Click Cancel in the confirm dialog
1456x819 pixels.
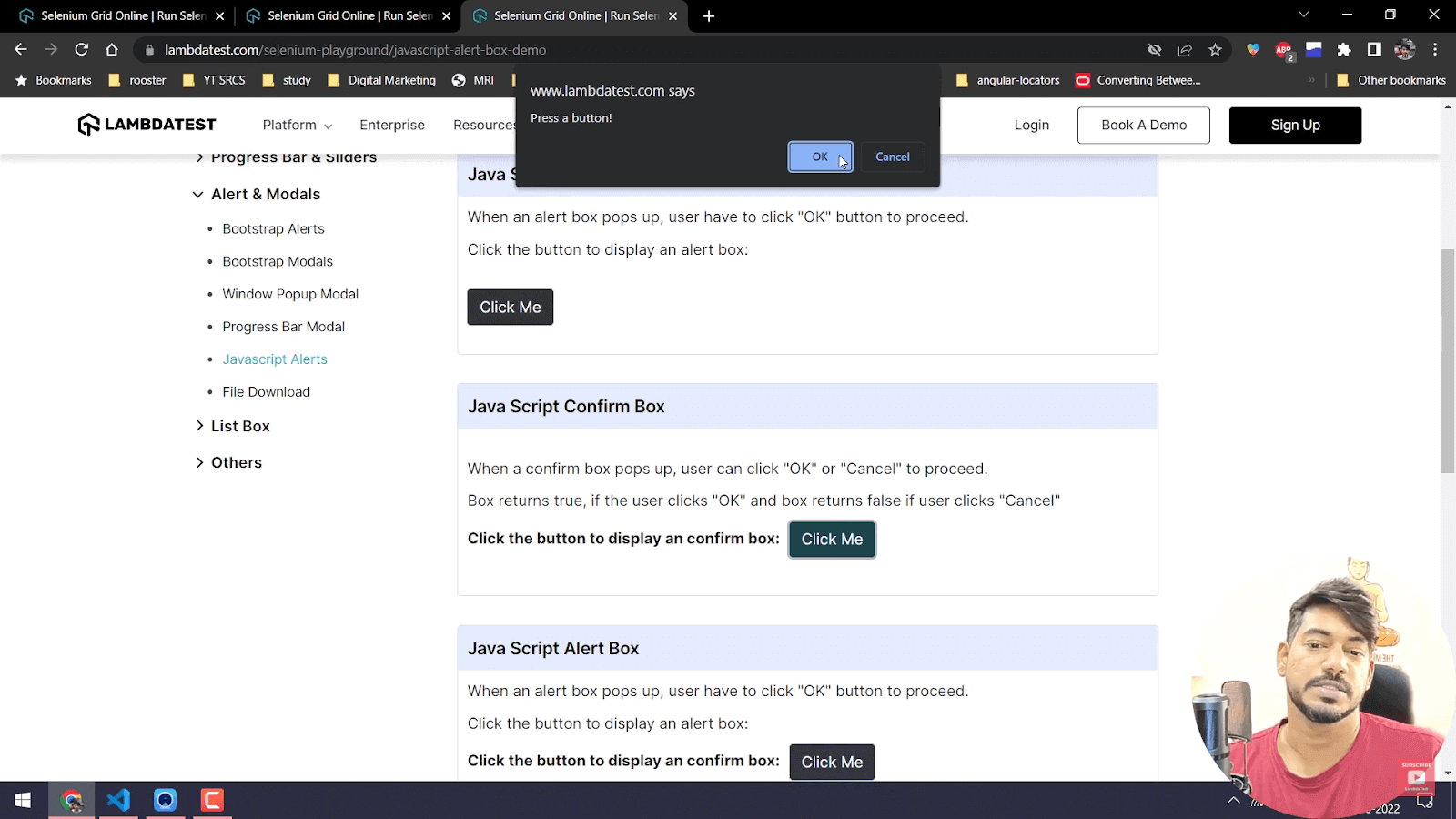[892, 157]
